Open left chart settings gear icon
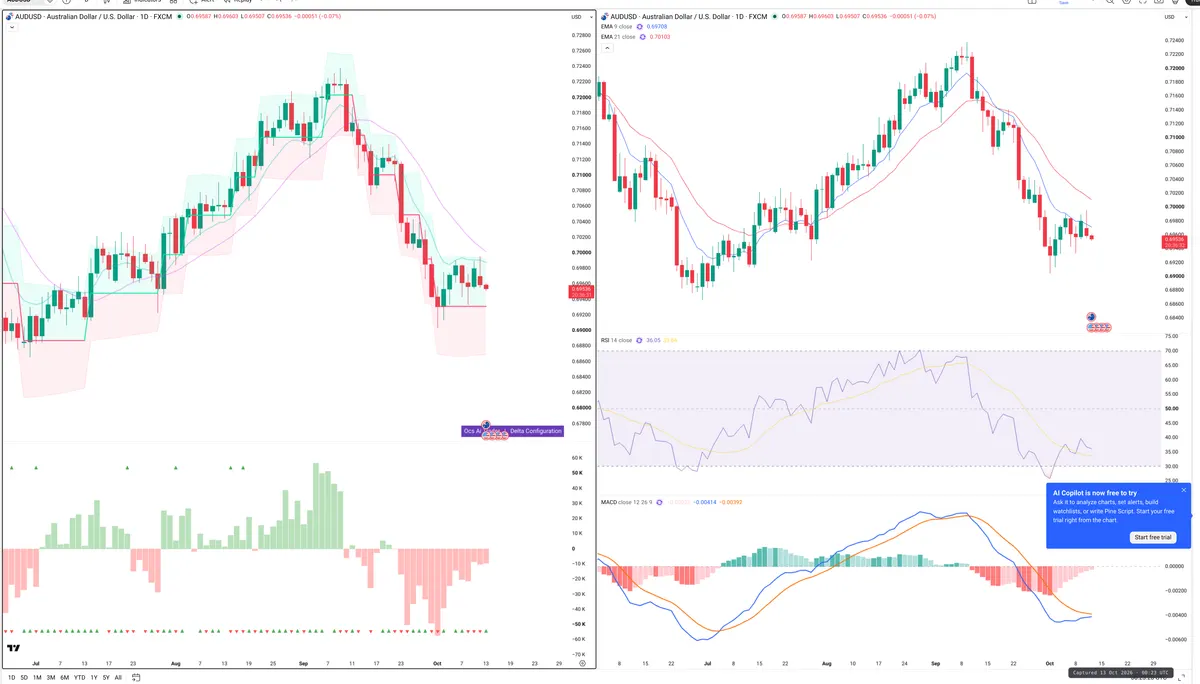This screenshot has width=1200, height=684. 582,663
